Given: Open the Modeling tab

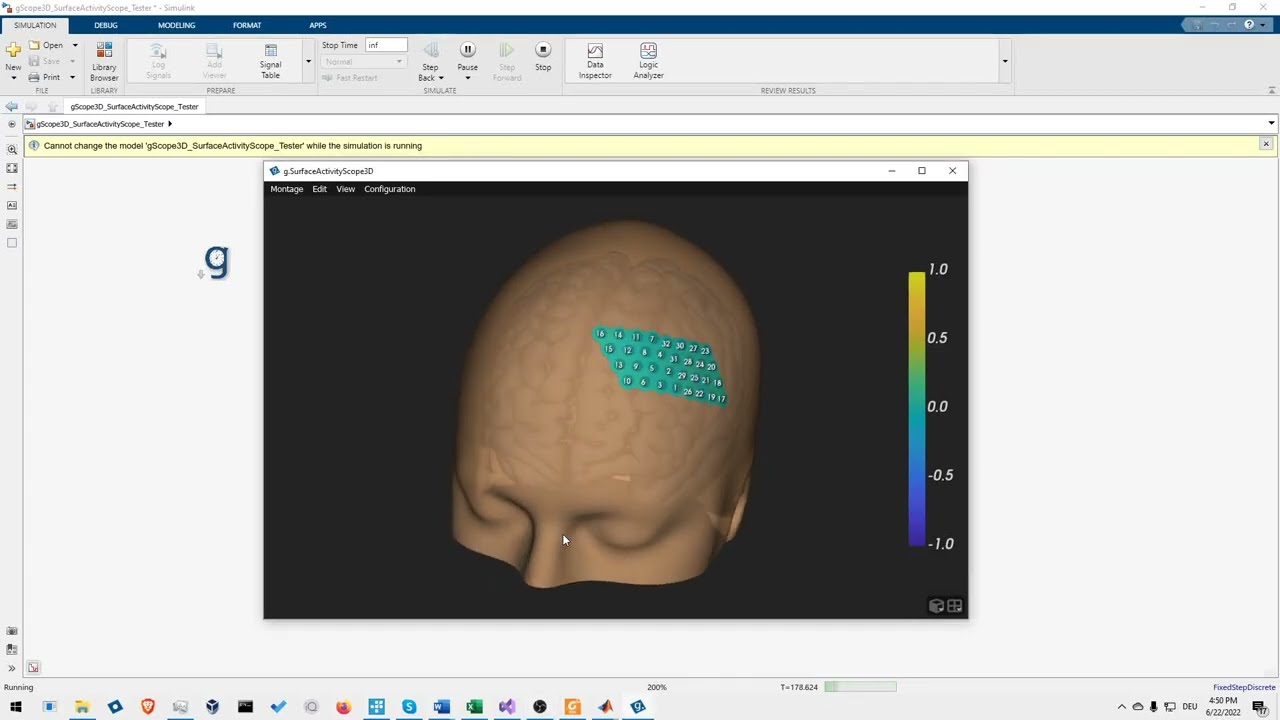Looking at the screenshot, I should point(176,25).
